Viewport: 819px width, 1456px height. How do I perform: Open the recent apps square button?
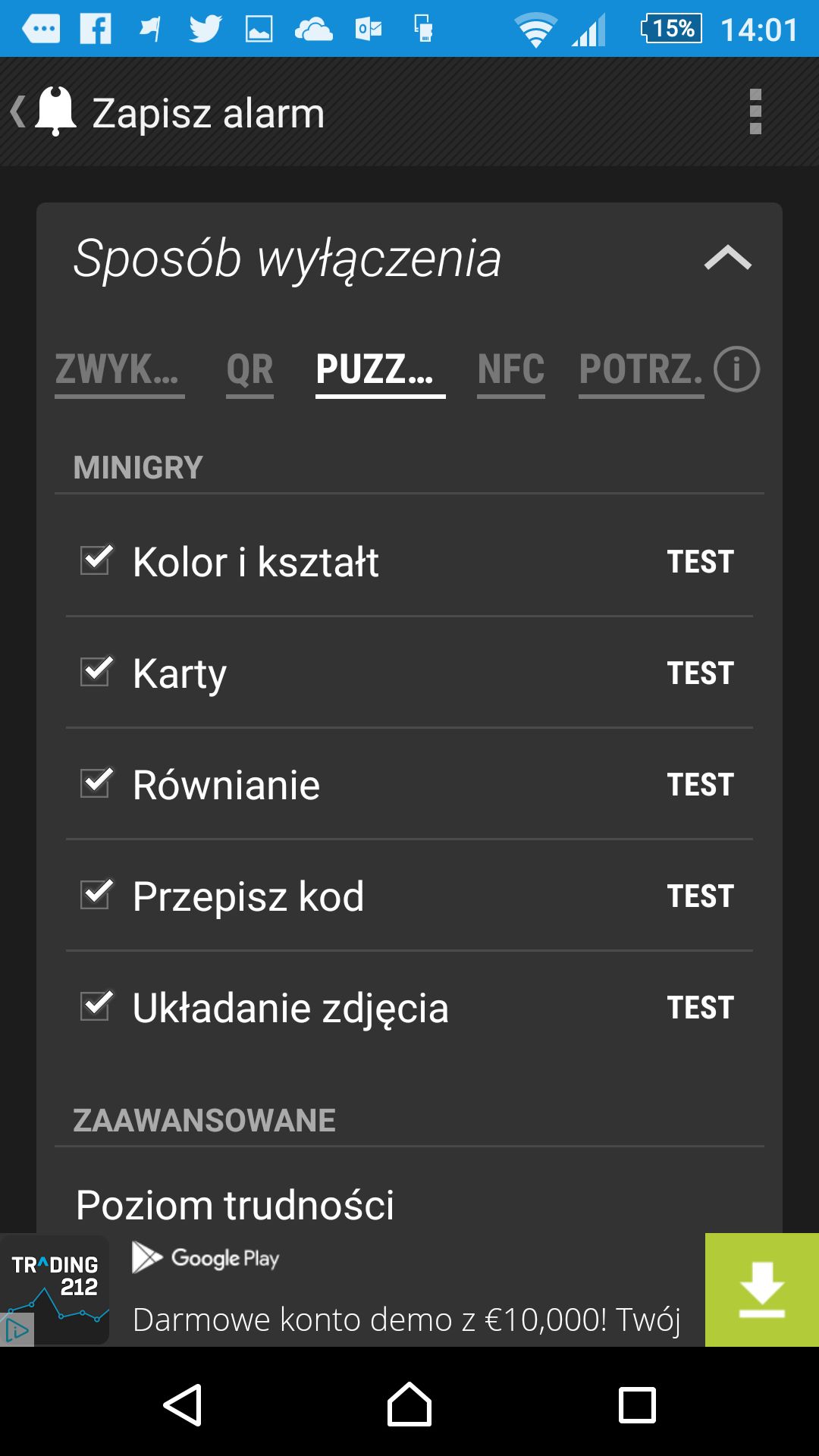637,1405
